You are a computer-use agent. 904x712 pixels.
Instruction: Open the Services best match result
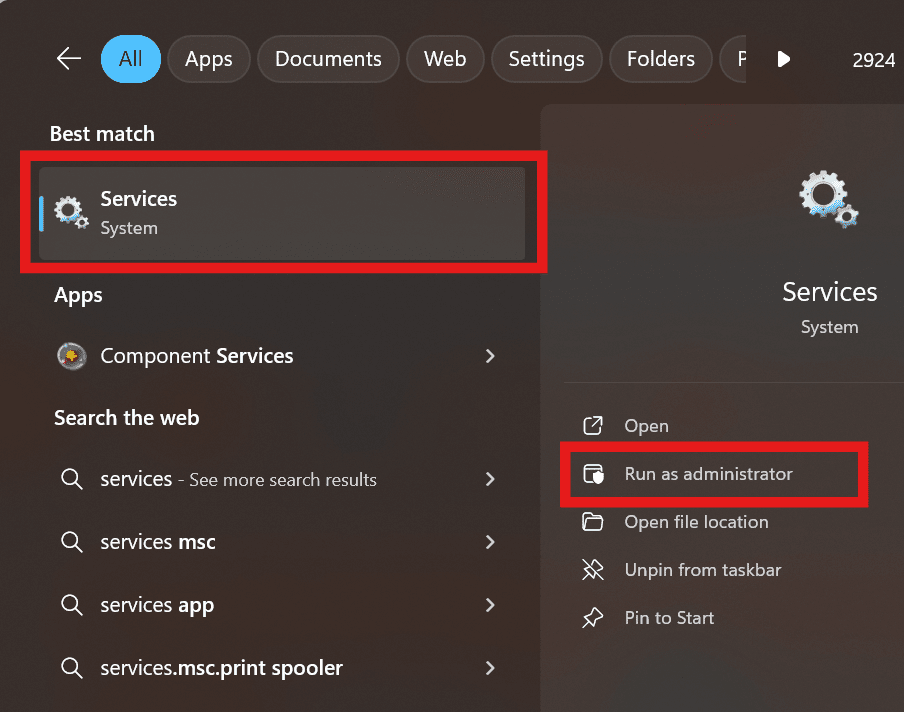tap(282, 213)
